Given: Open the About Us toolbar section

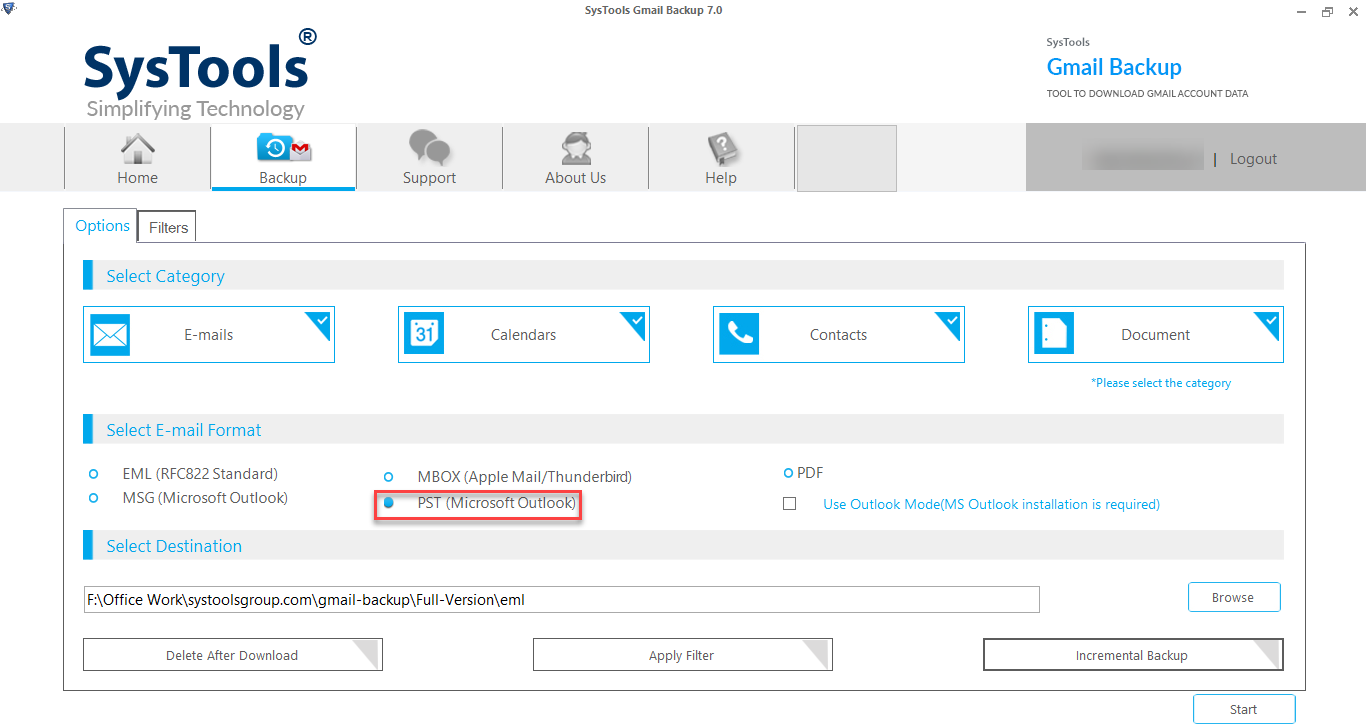Looking at the screenshot, I should (x=575, y=158).
